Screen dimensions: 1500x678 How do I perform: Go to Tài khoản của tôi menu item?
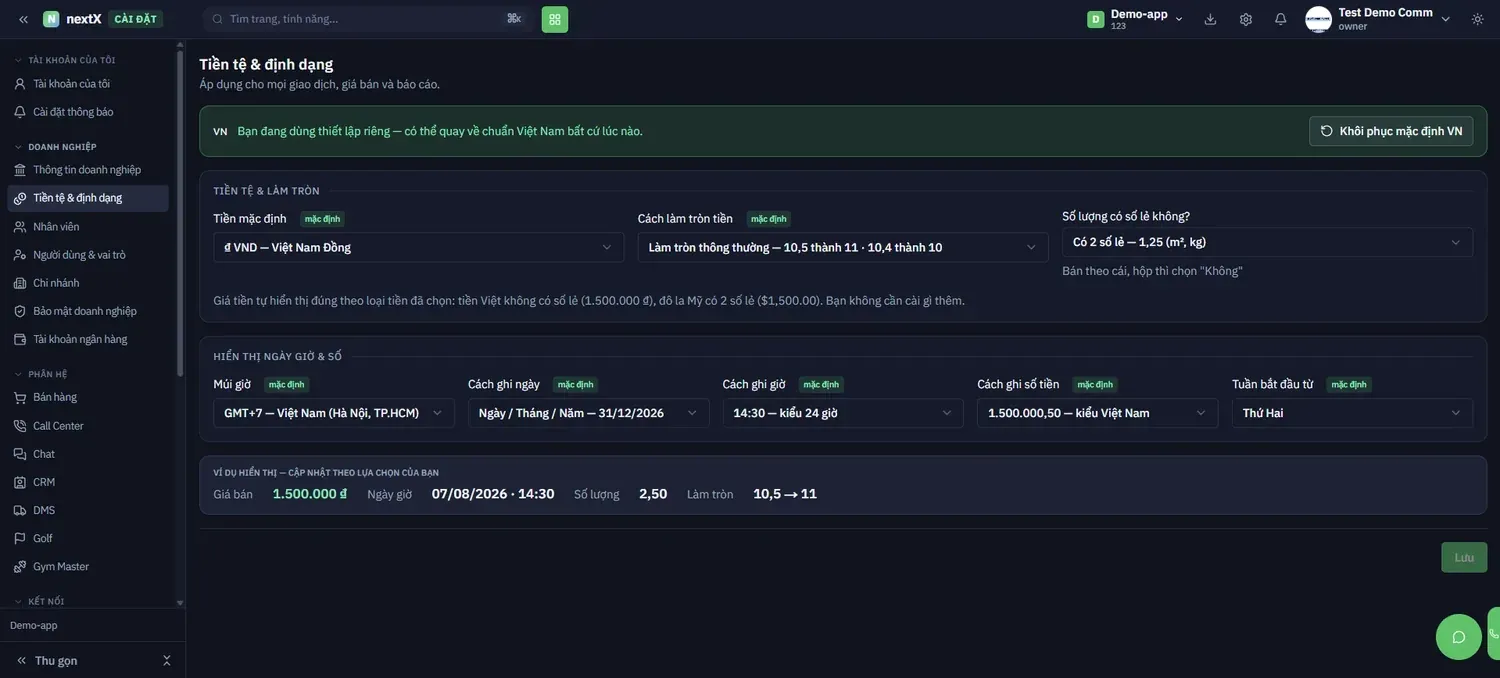coord(88,84)
